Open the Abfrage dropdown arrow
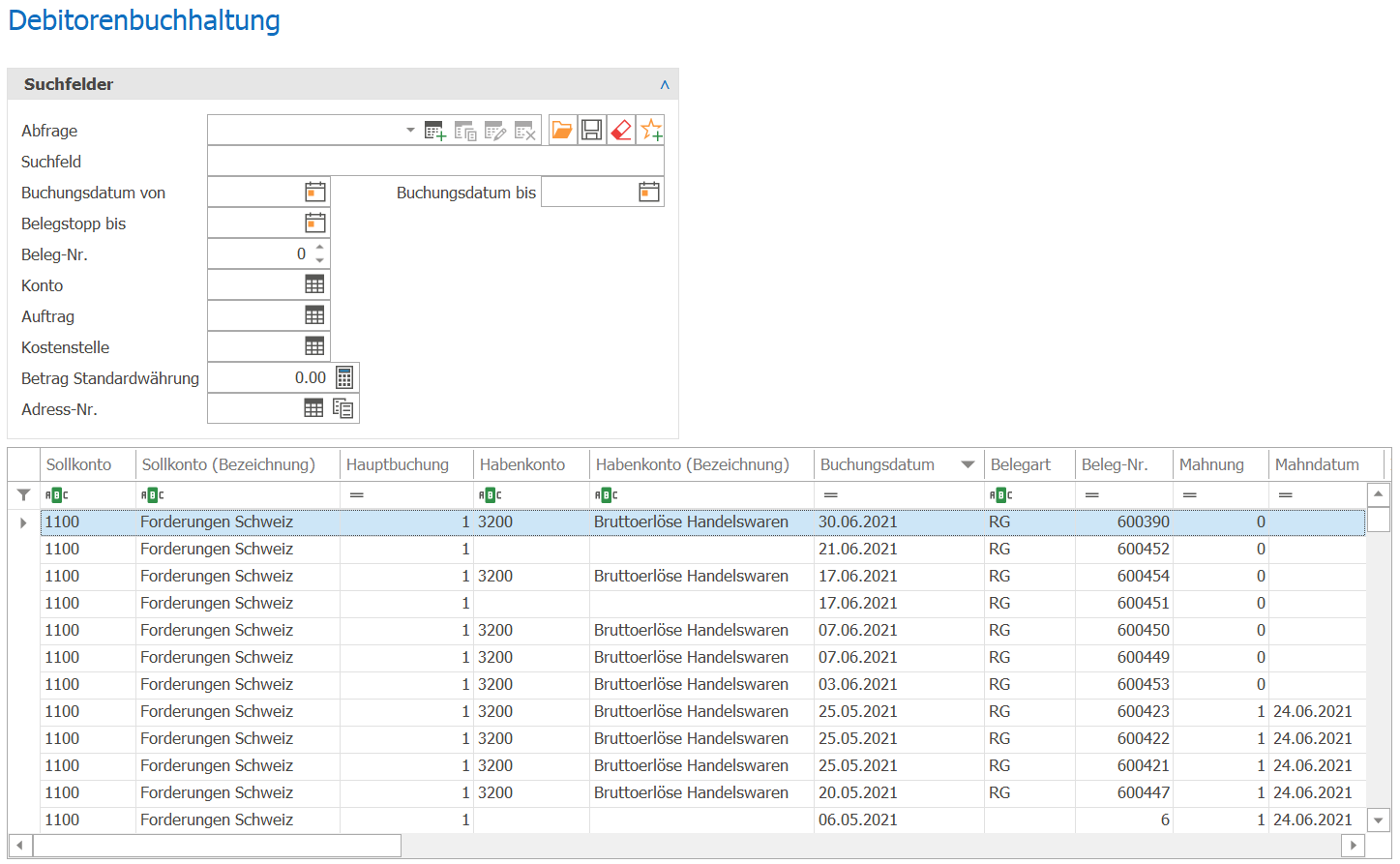This screenshot has height=864, width=1400. point(410,130)
